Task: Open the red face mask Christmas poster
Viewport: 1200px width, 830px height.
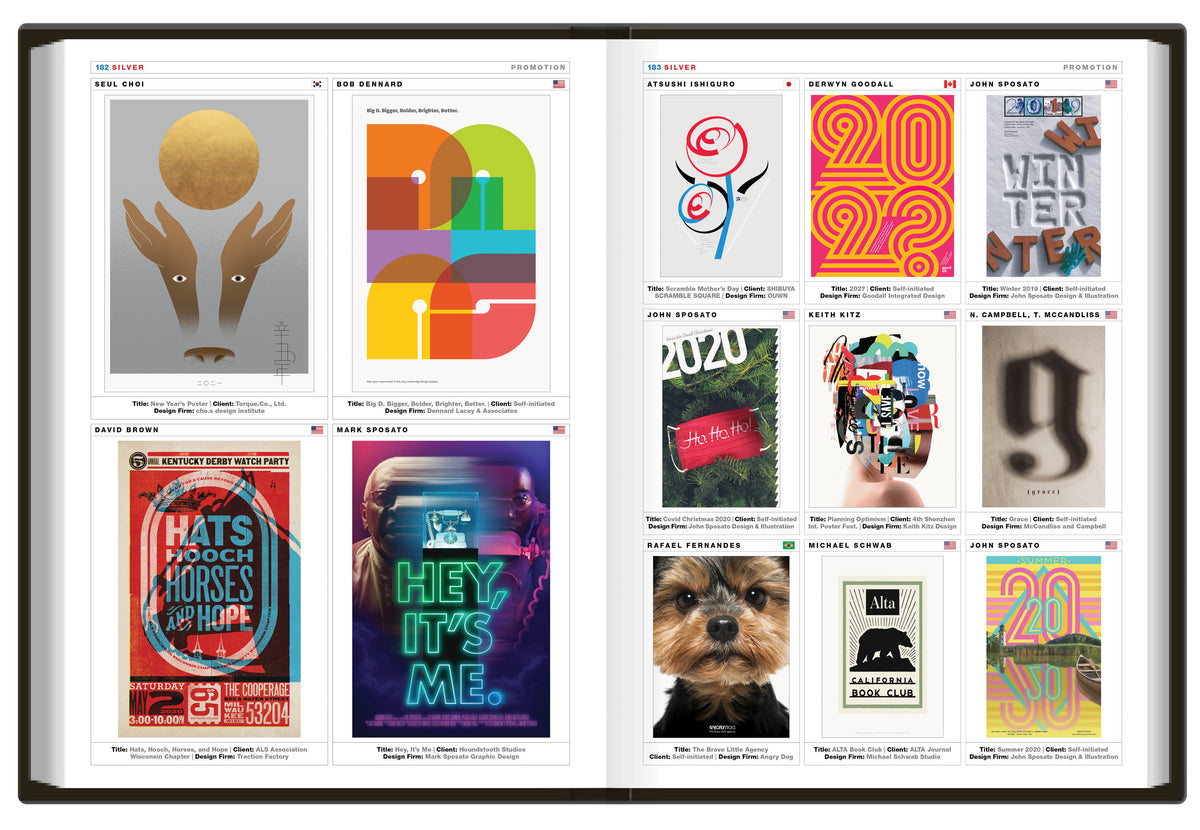Action: (x=721, y=417)
